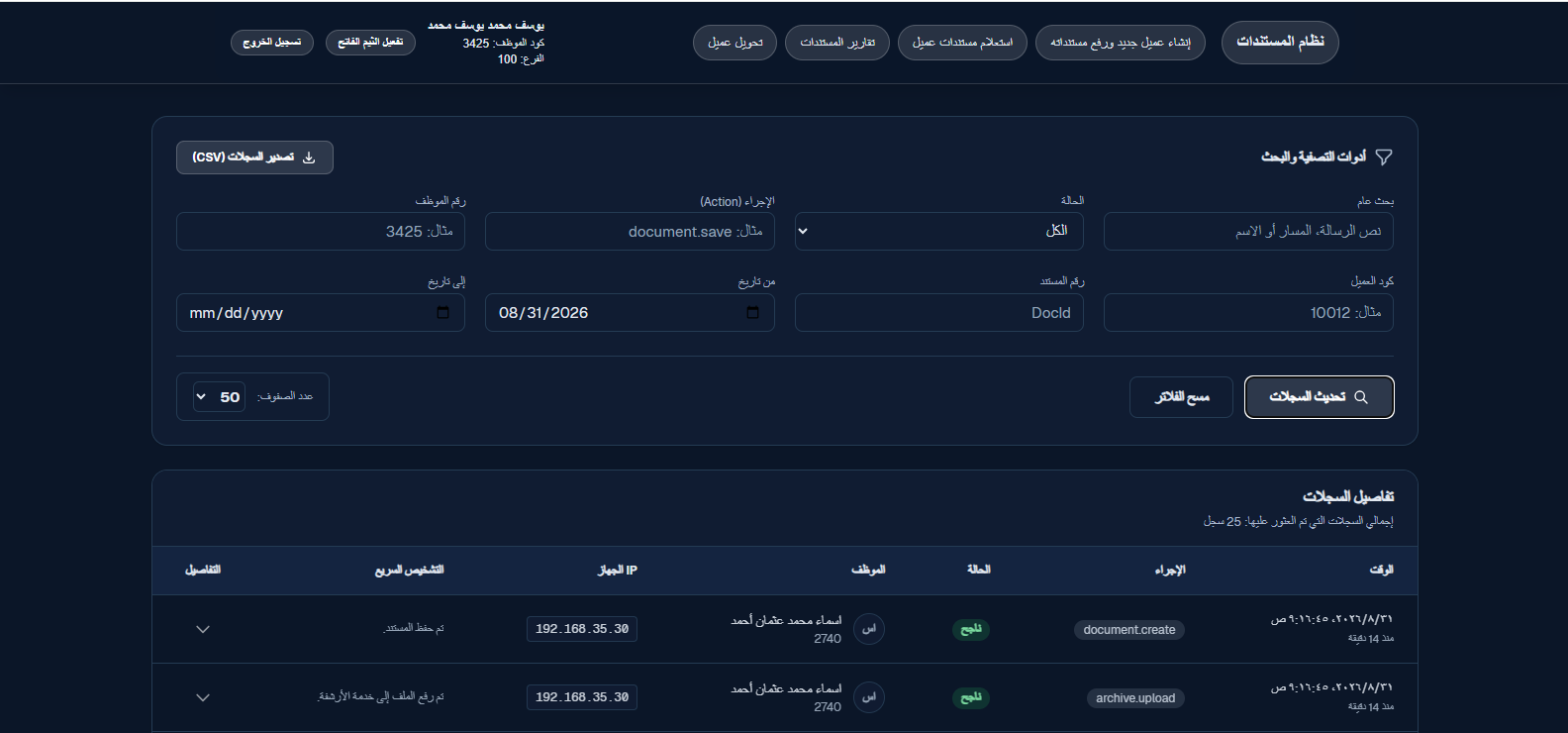Click the تسجيل الخروج logout button
The height and width of the screenshot is (733, 1568).
(272, 43)
